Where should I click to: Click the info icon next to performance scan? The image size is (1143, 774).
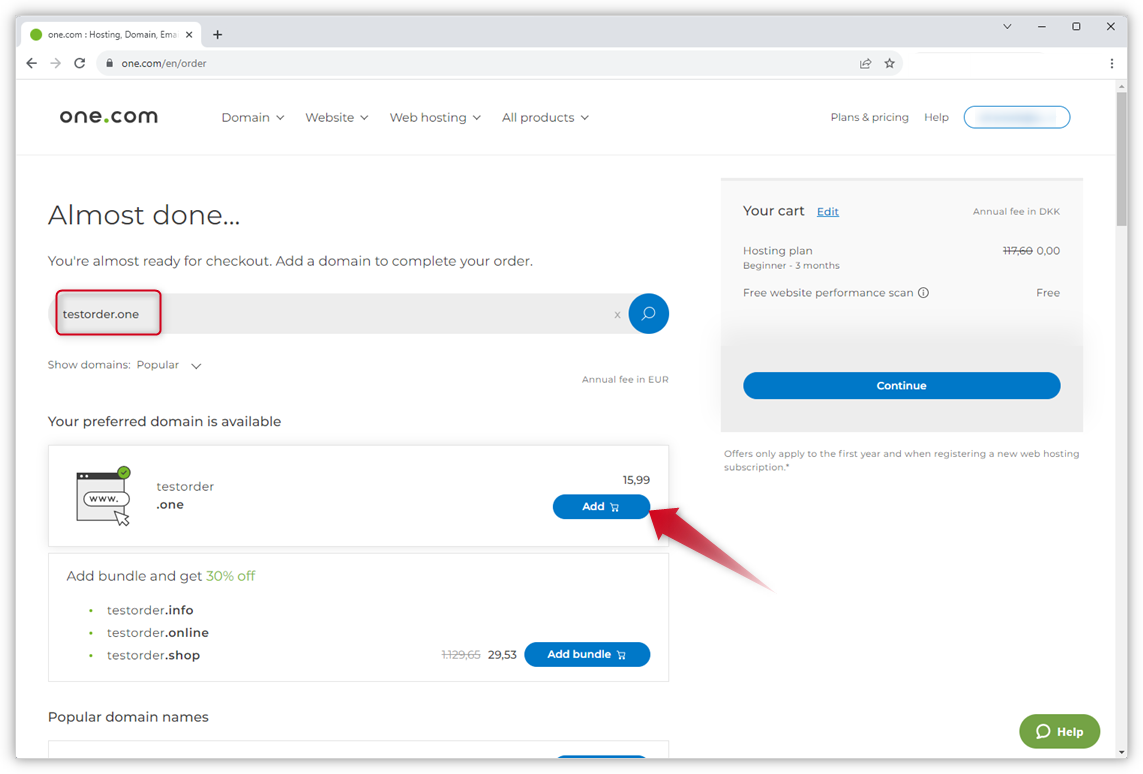923,293
